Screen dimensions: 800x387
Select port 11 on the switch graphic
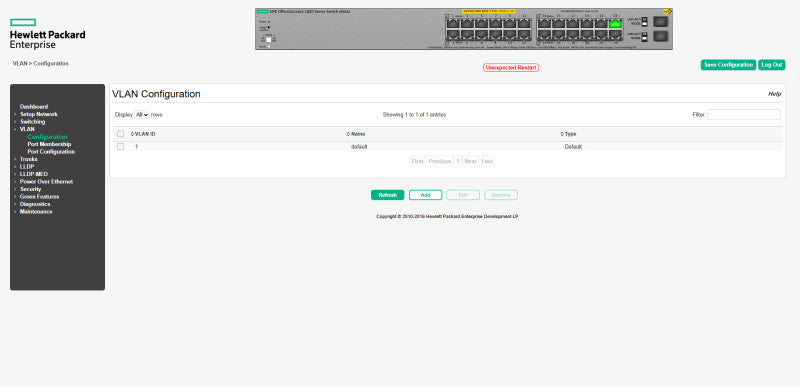pos(524,23)
